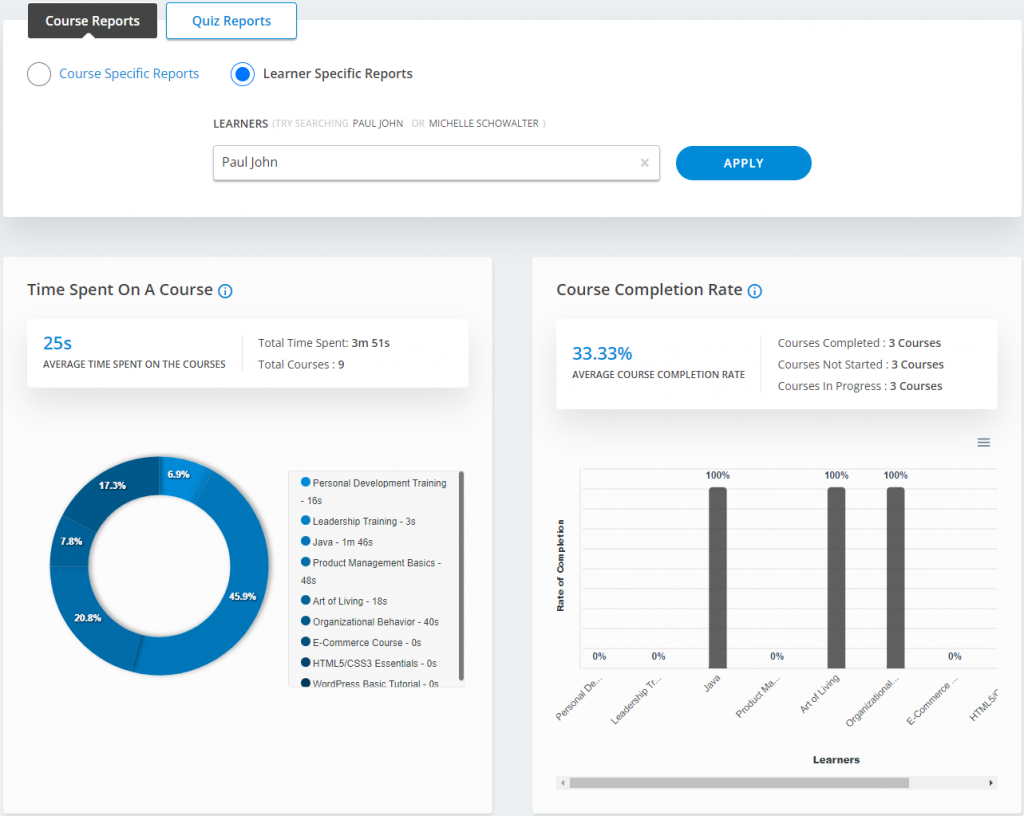The height and width of the screenshot is (816, 1024).
Task: Toggle Organizational Behavior legend dot
Action: (305, 621)
